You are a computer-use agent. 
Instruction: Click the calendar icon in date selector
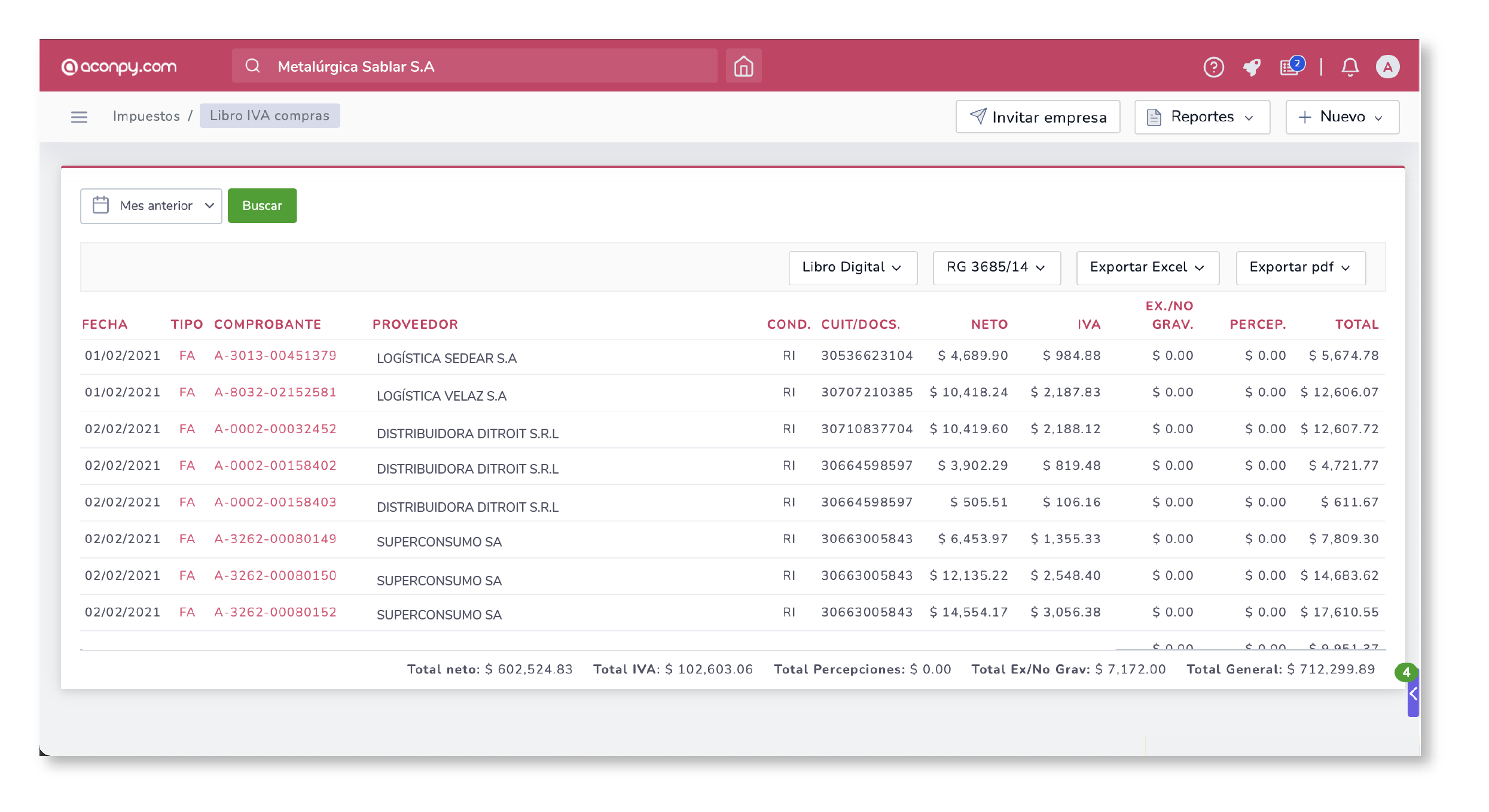[100, 205]
